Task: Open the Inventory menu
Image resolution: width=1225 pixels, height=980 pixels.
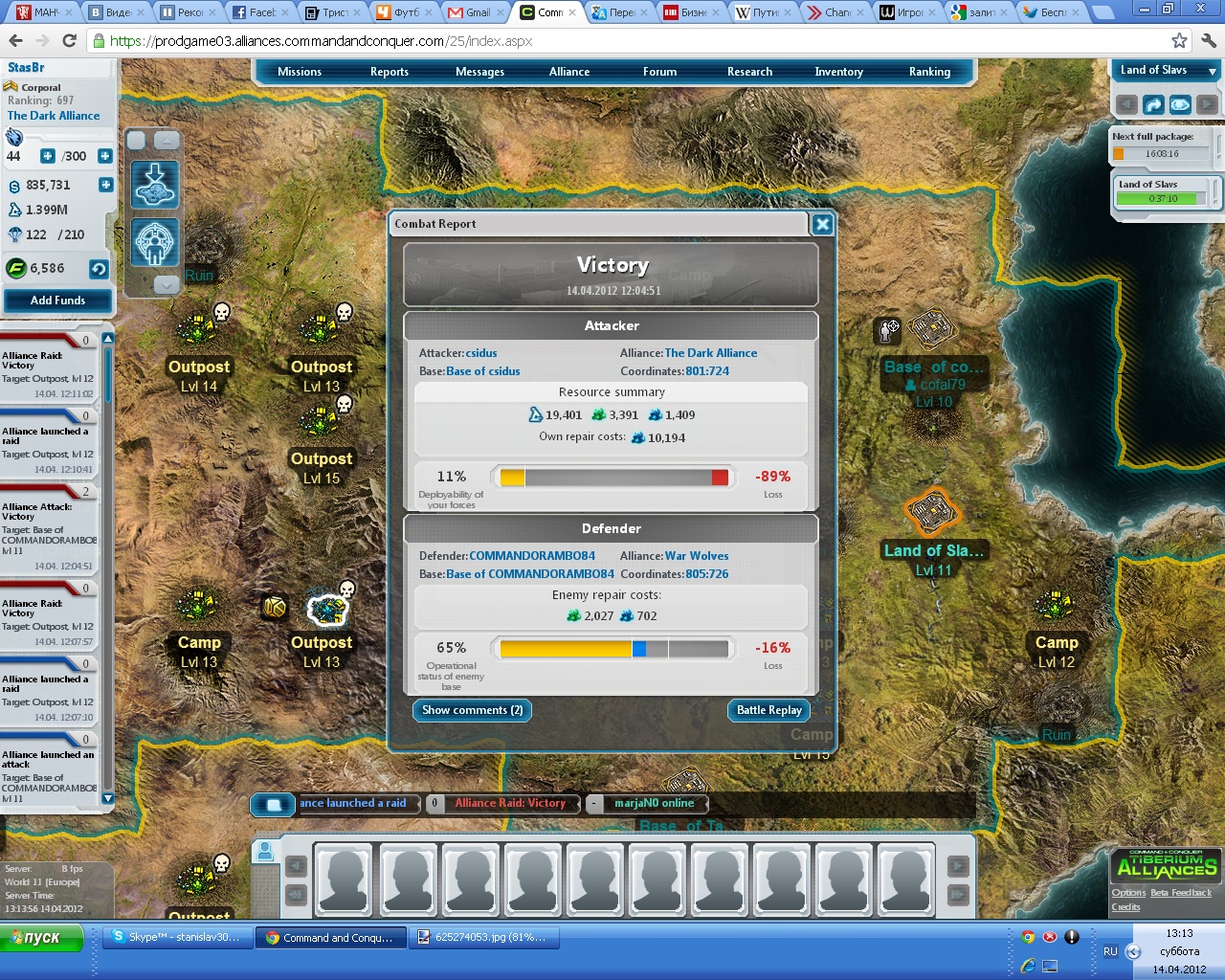Action: pyautogui.click(x=839, y=72)
